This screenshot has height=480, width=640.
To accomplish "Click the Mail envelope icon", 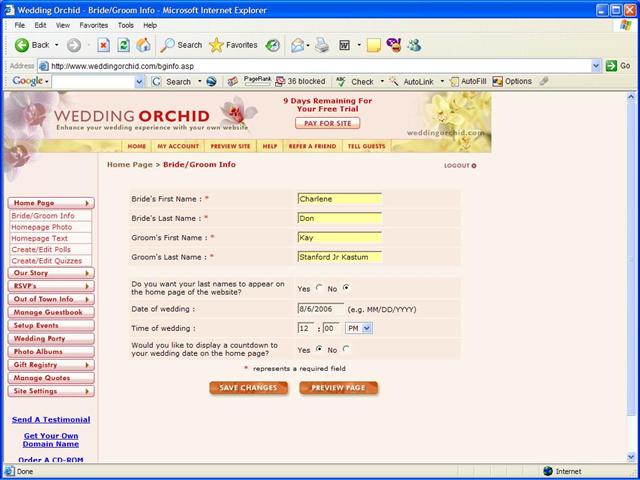I will tap(298, 45).
